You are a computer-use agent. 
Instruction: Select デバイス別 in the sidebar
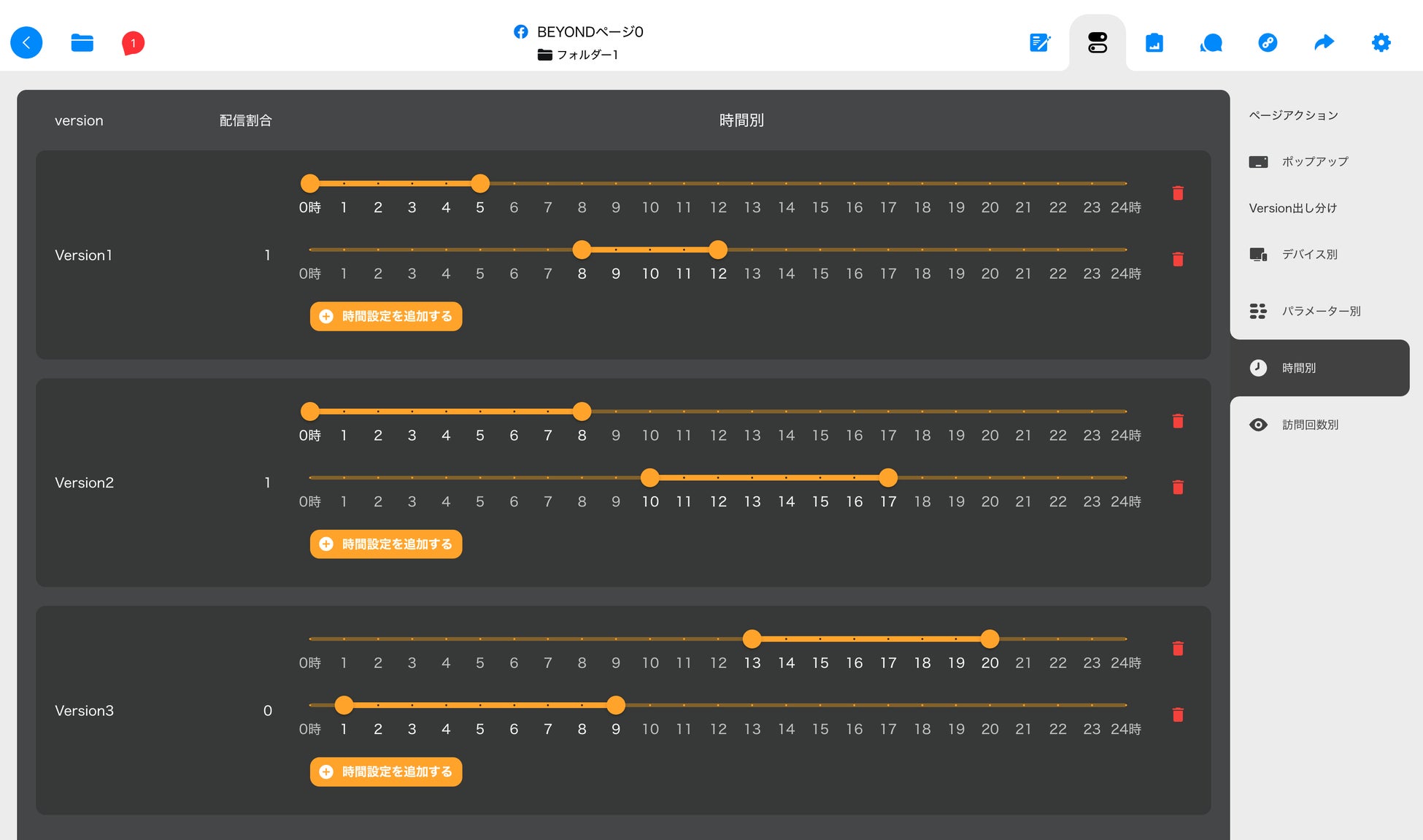tap(1309, 254)
